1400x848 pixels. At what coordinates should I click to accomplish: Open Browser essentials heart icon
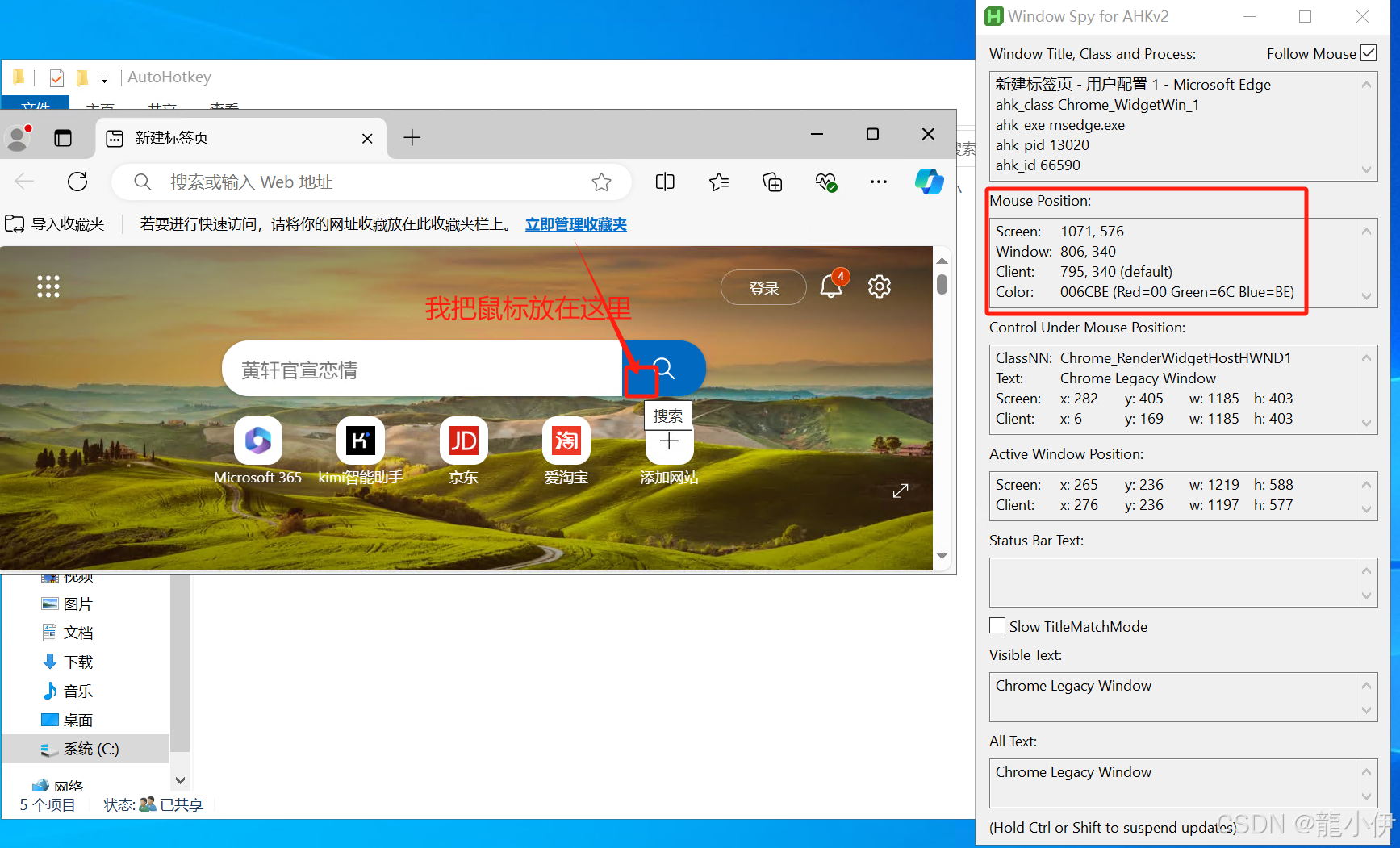point(825,182)
